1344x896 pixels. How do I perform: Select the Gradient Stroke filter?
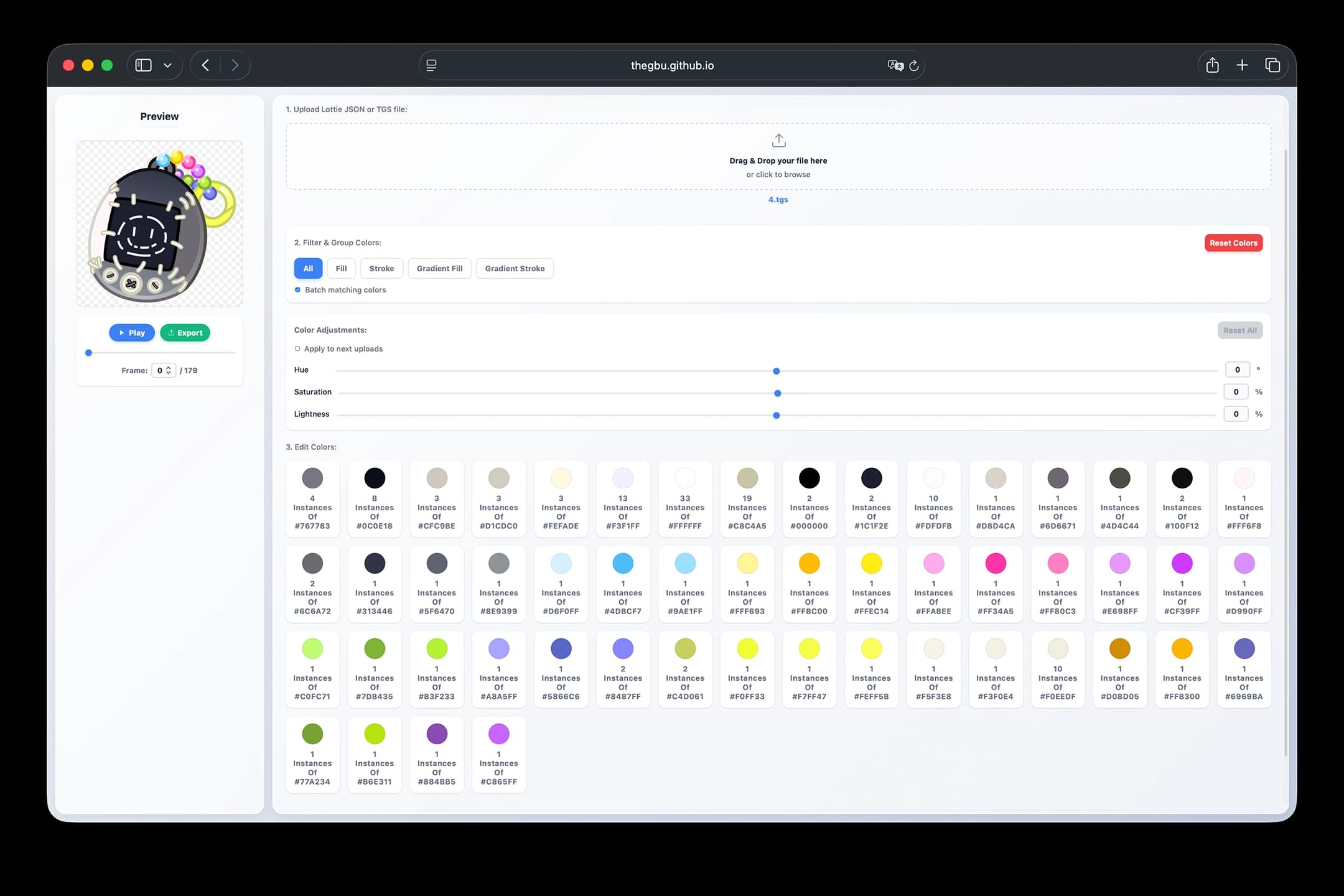(x=515, y=268)
